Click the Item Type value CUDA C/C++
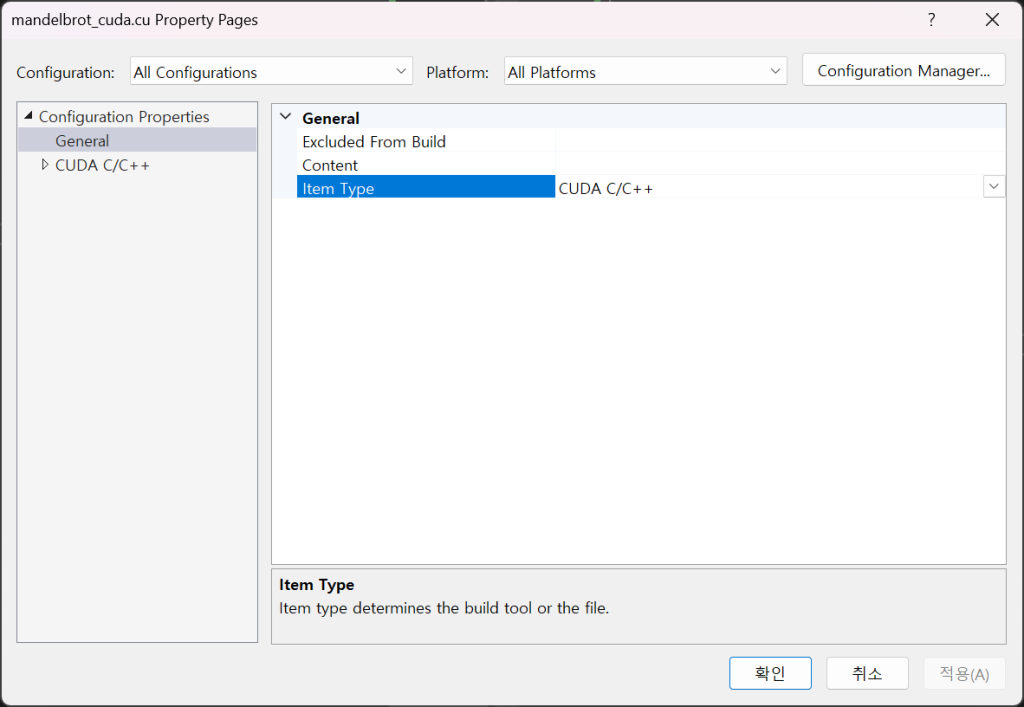Viewport: 1024px width, 707px height. 606,188
